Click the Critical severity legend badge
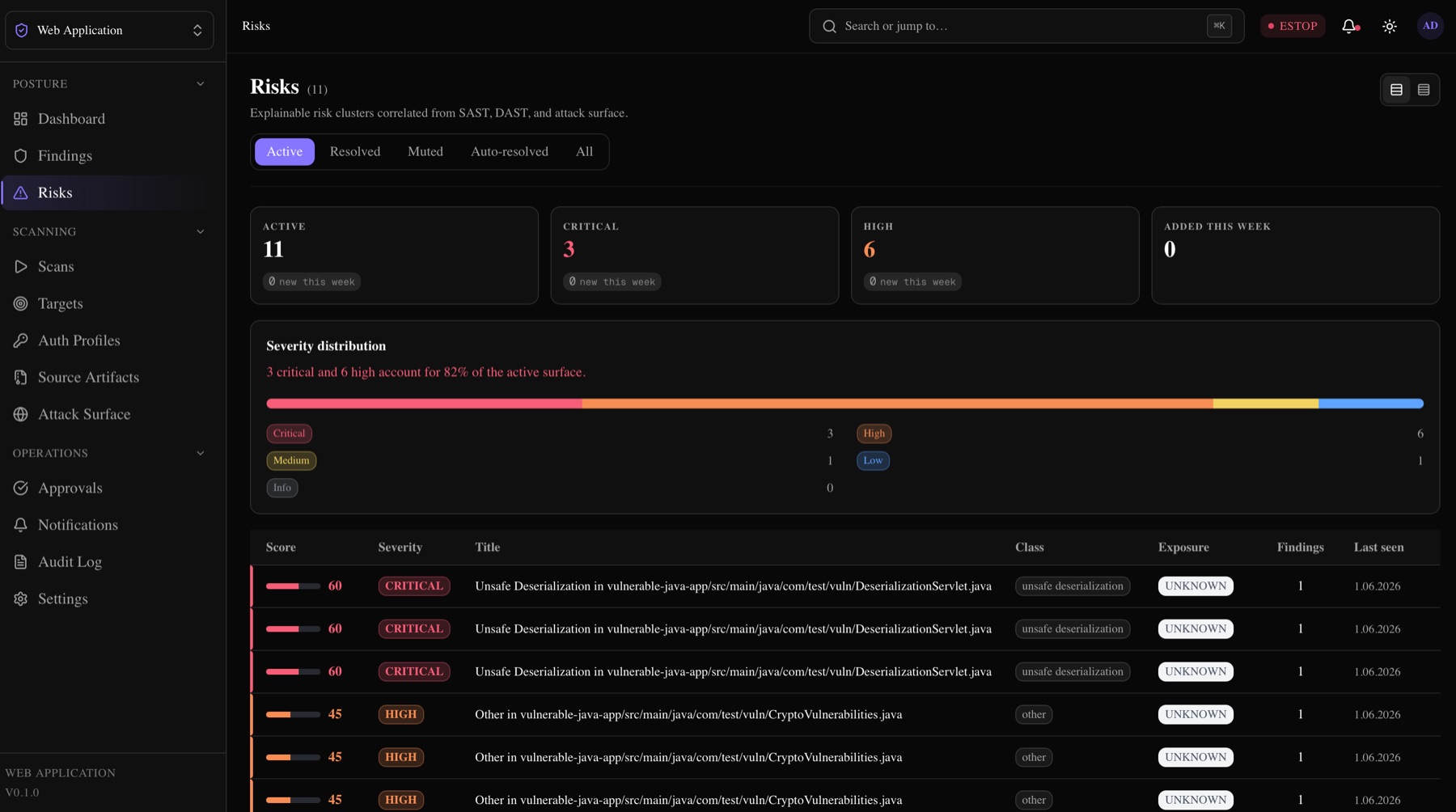 [289, 433]
